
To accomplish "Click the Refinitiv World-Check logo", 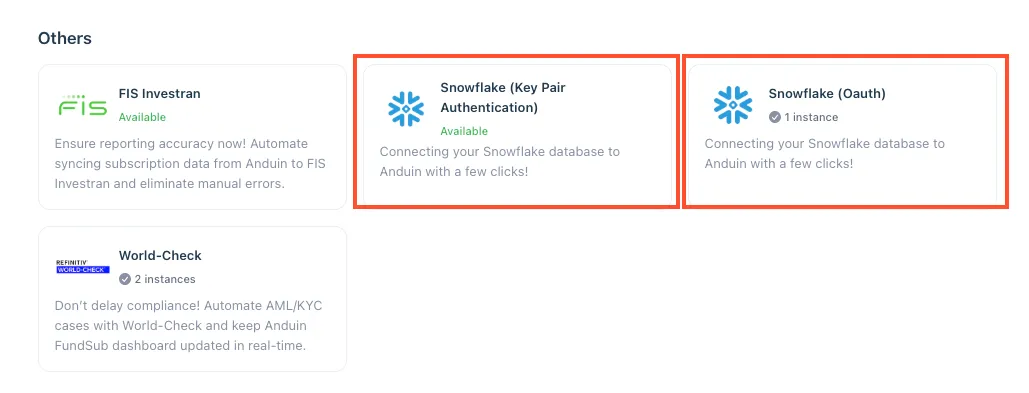I will point(83,266).
